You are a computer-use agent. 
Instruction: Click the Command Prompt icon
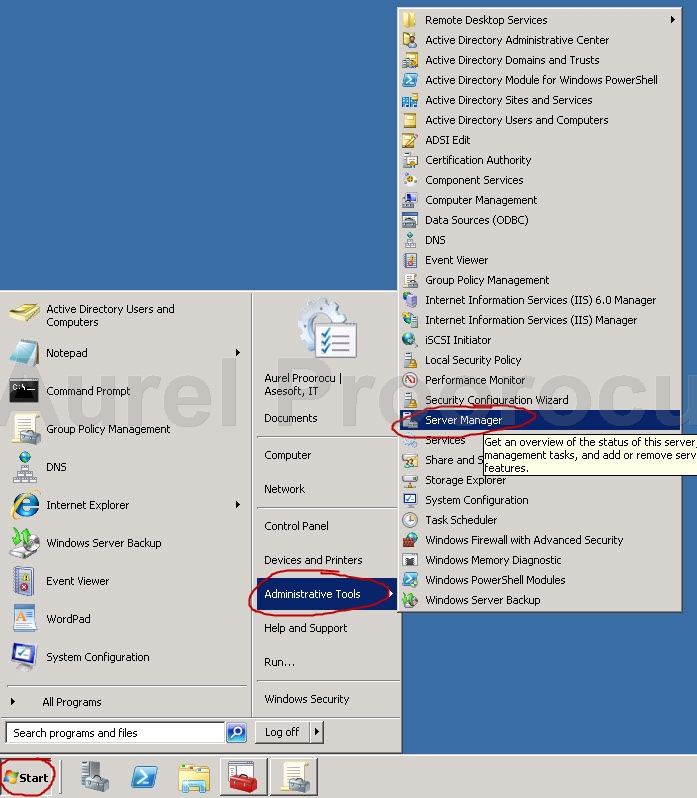coord(24,391)
